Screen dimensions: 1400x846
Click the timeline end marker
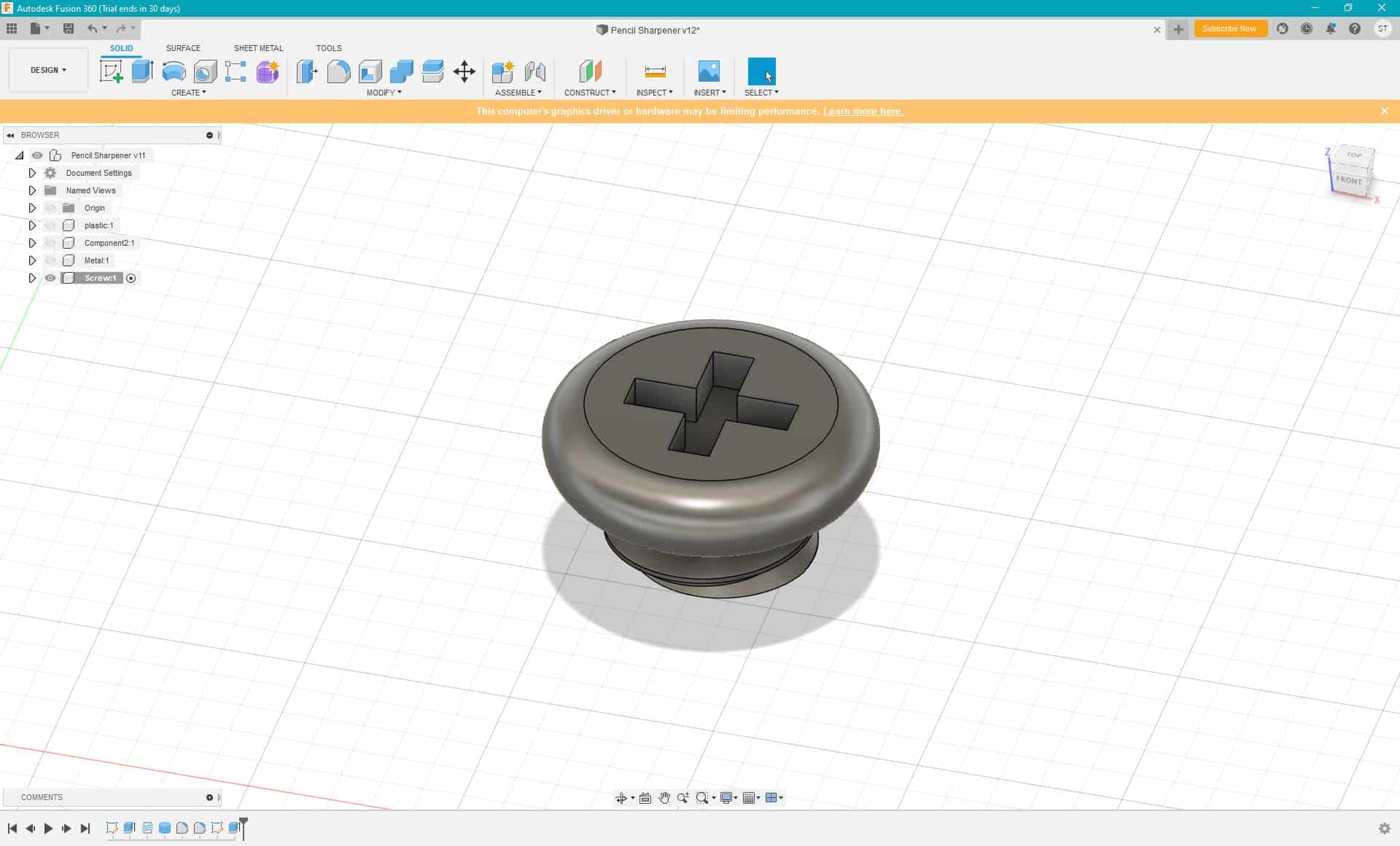(244, 828)
